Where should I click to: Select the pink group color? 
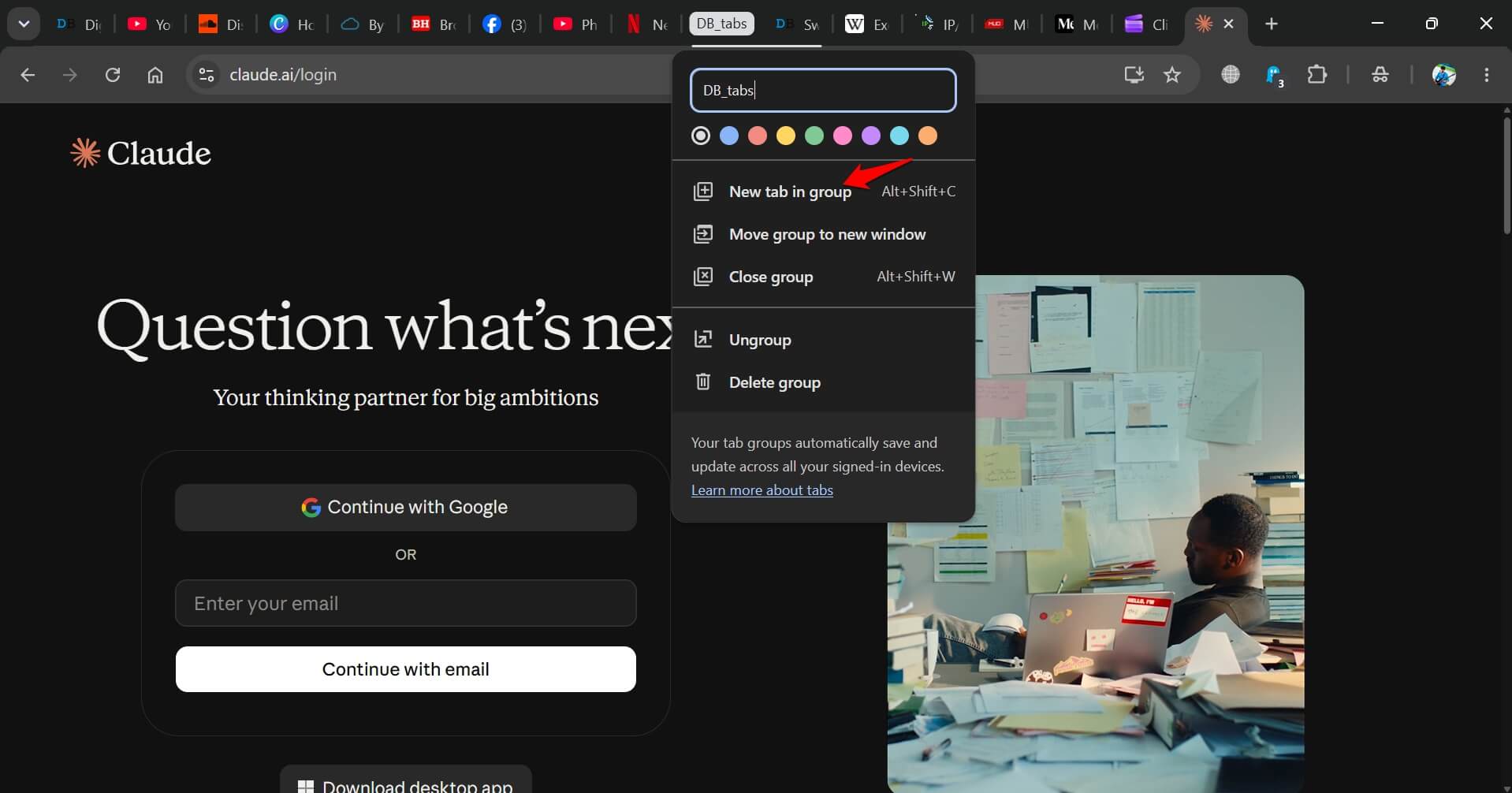pyautogui.click(x=843, y=136)
